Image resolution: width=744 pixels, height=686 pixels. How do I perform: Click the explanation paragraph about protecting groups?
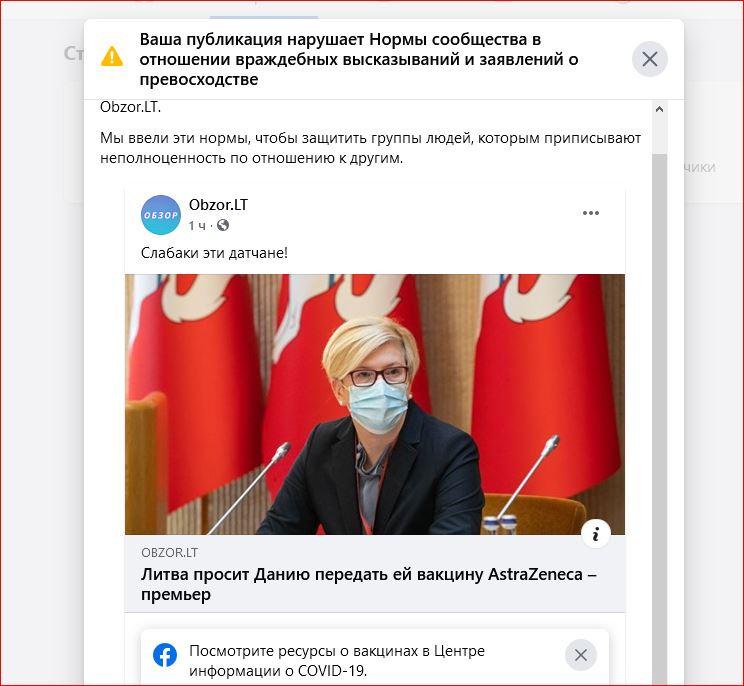[x=370, y=148]
